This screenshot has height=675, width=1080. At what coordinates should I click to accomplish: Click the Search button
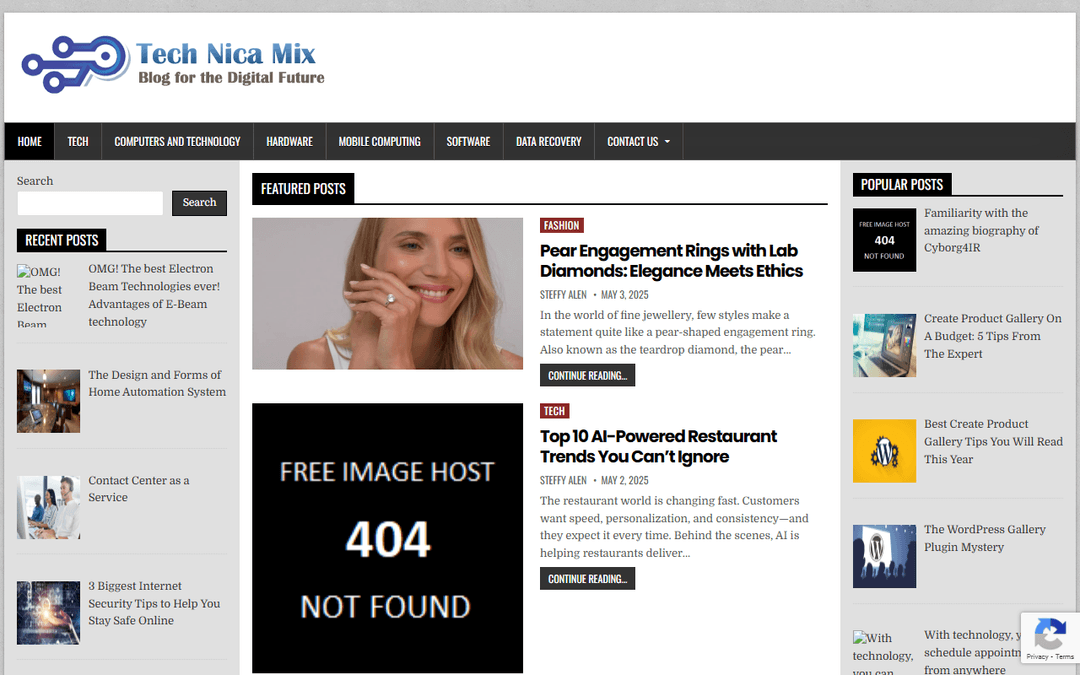click(x=199, y=202)
